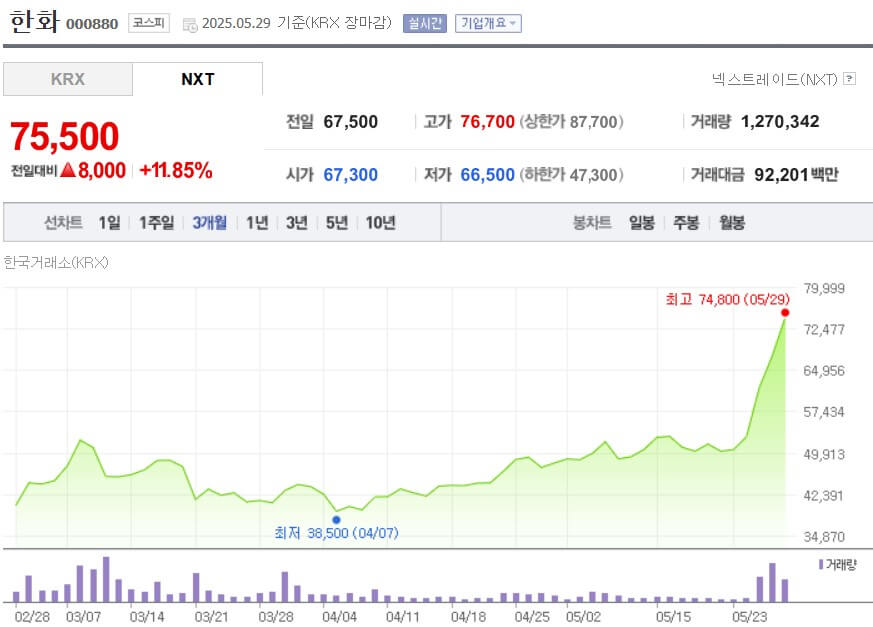Click the 전일 value 67,500
873x627 pixels.
pyautogui.click(x=351, y=121)
